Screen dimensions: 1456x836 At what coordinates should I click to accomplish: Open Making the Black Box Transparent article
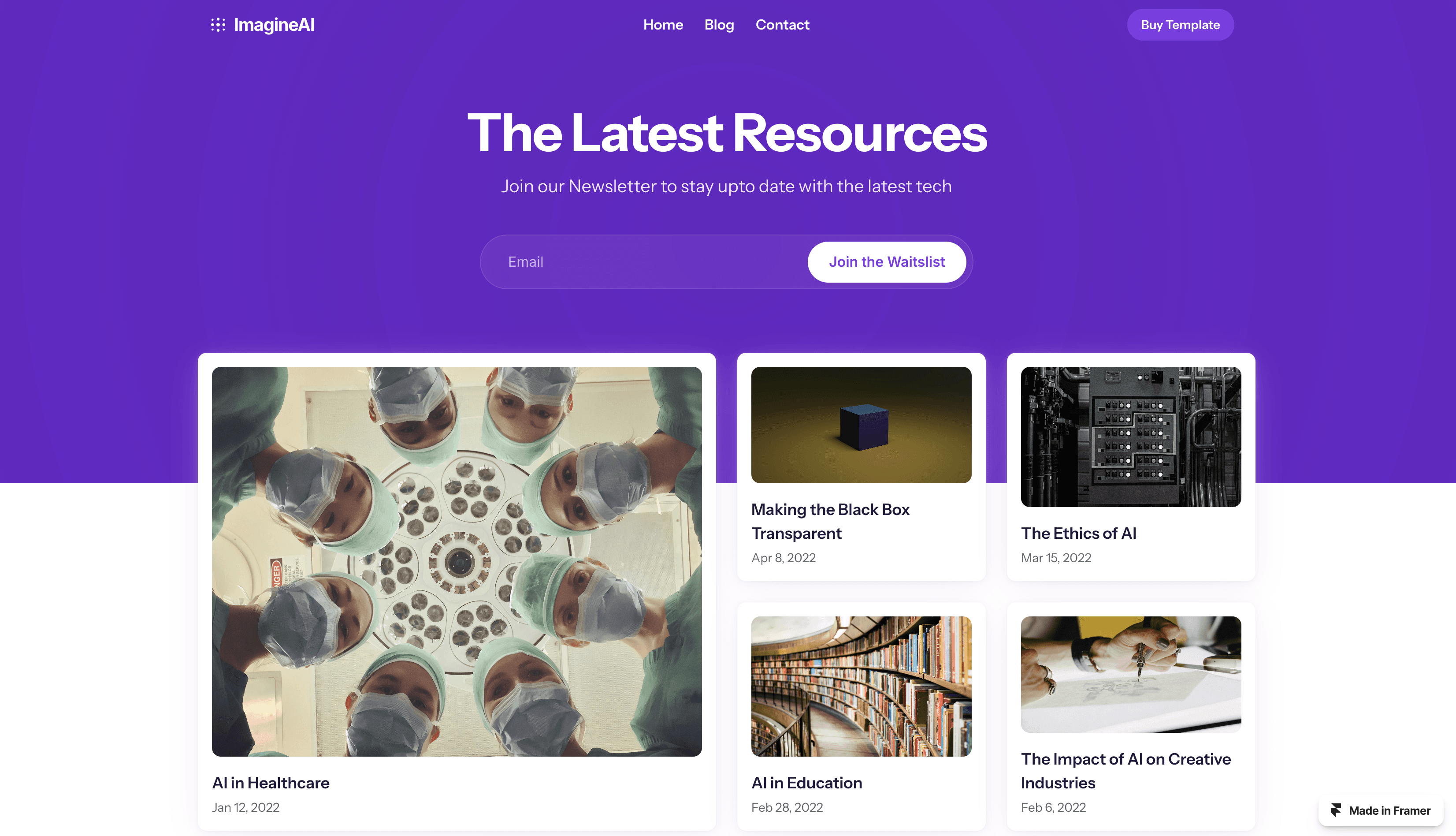(x=830, y=521)
